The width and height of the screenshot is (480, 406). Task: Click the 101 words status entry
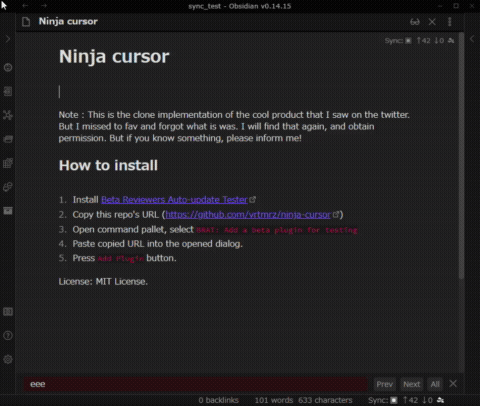coord(274,400)
